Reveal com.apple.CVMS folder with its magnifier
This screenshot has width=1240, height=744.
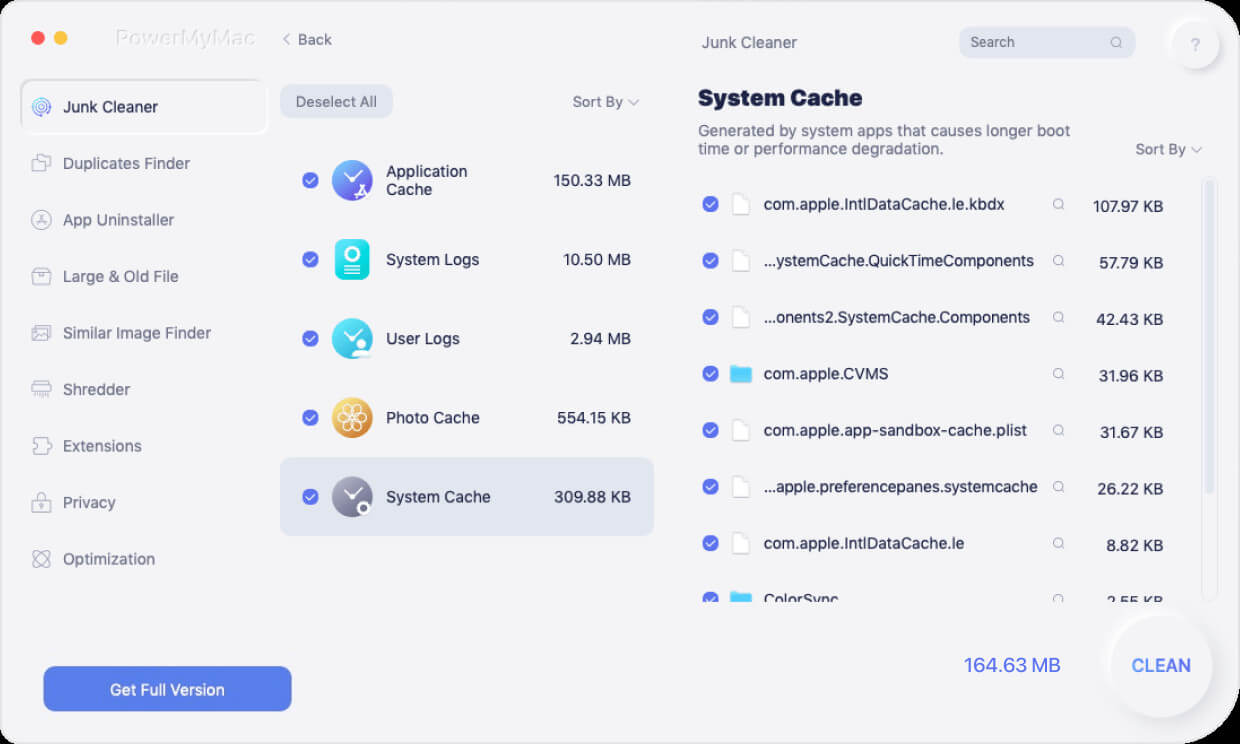(x=1058, y=373)
